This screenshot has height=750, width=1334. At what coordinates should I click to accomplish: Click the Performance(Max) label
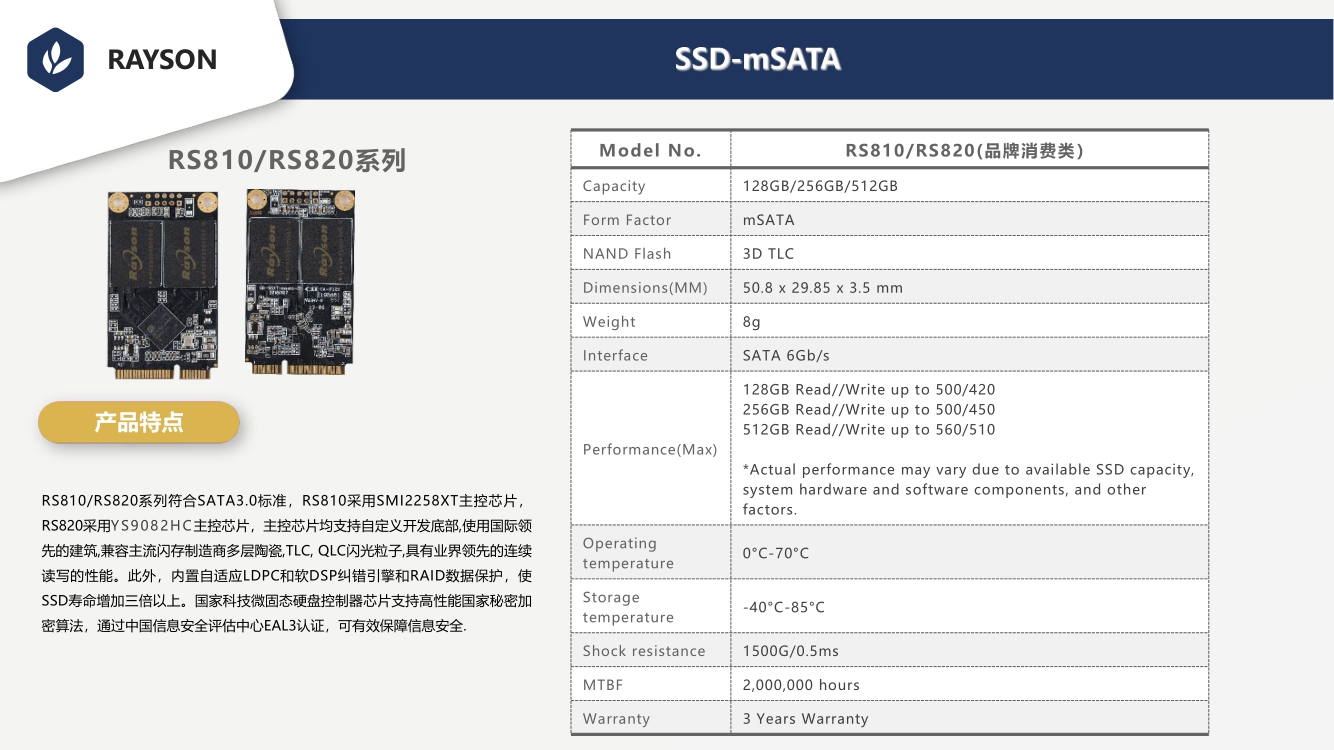pos(650,450)
